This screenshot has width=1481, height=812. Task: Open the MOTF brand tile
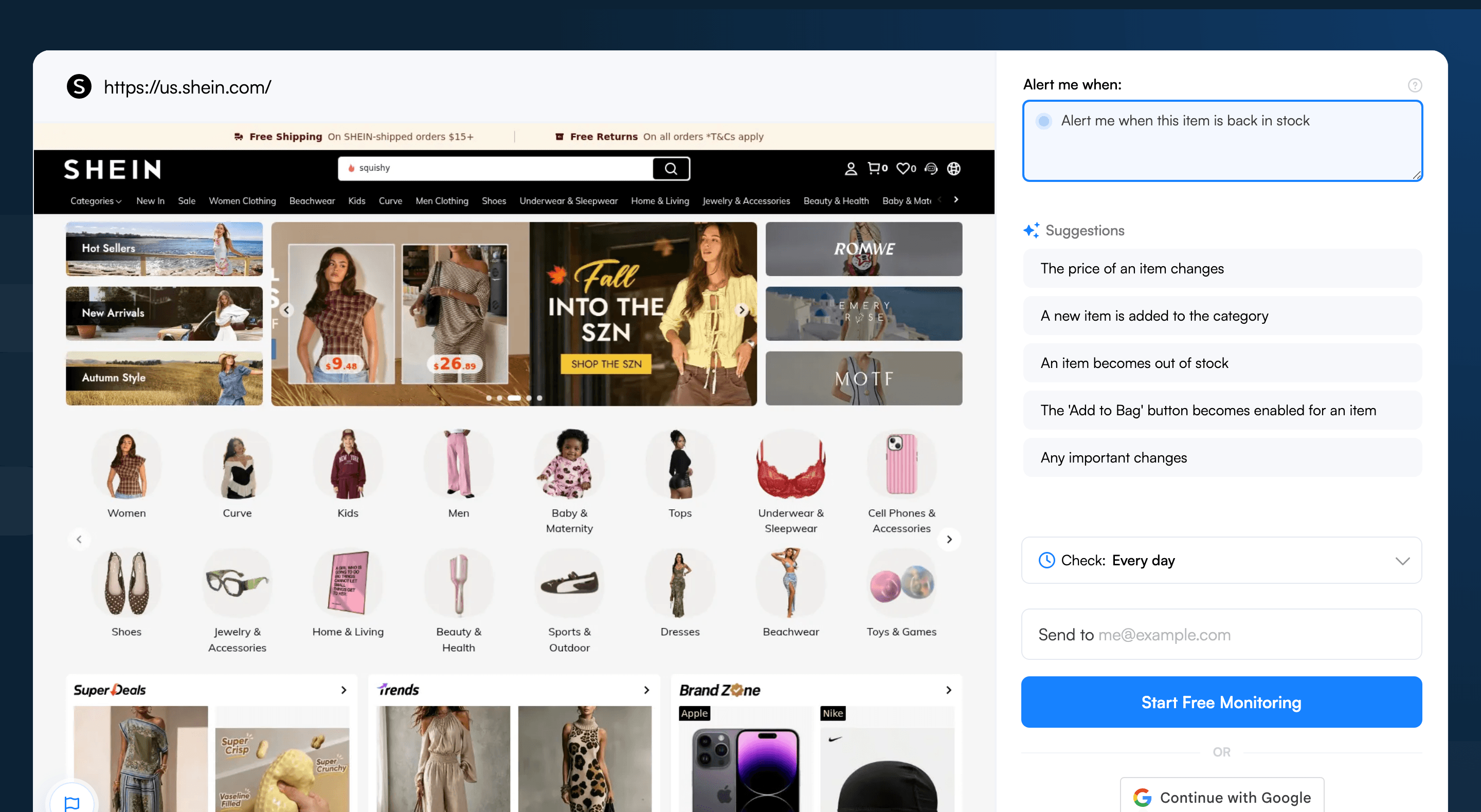[863, 378]
